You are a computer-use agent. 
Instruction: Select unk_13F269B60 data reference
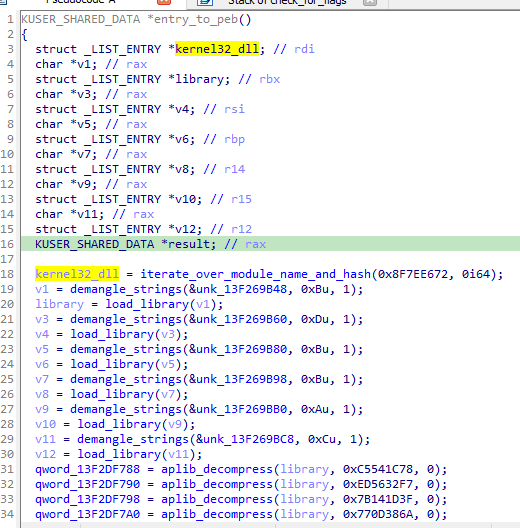[x=241, y=319]
